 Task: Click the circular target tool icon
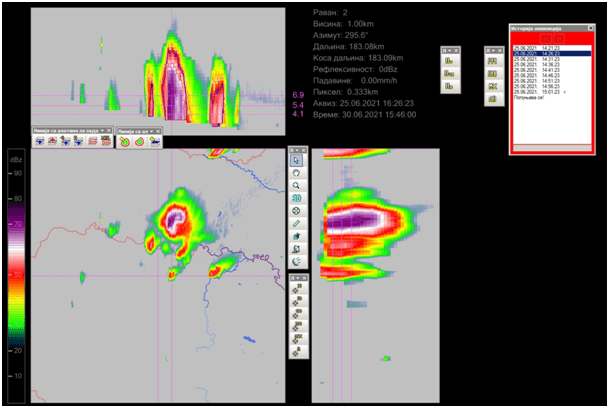297,211
